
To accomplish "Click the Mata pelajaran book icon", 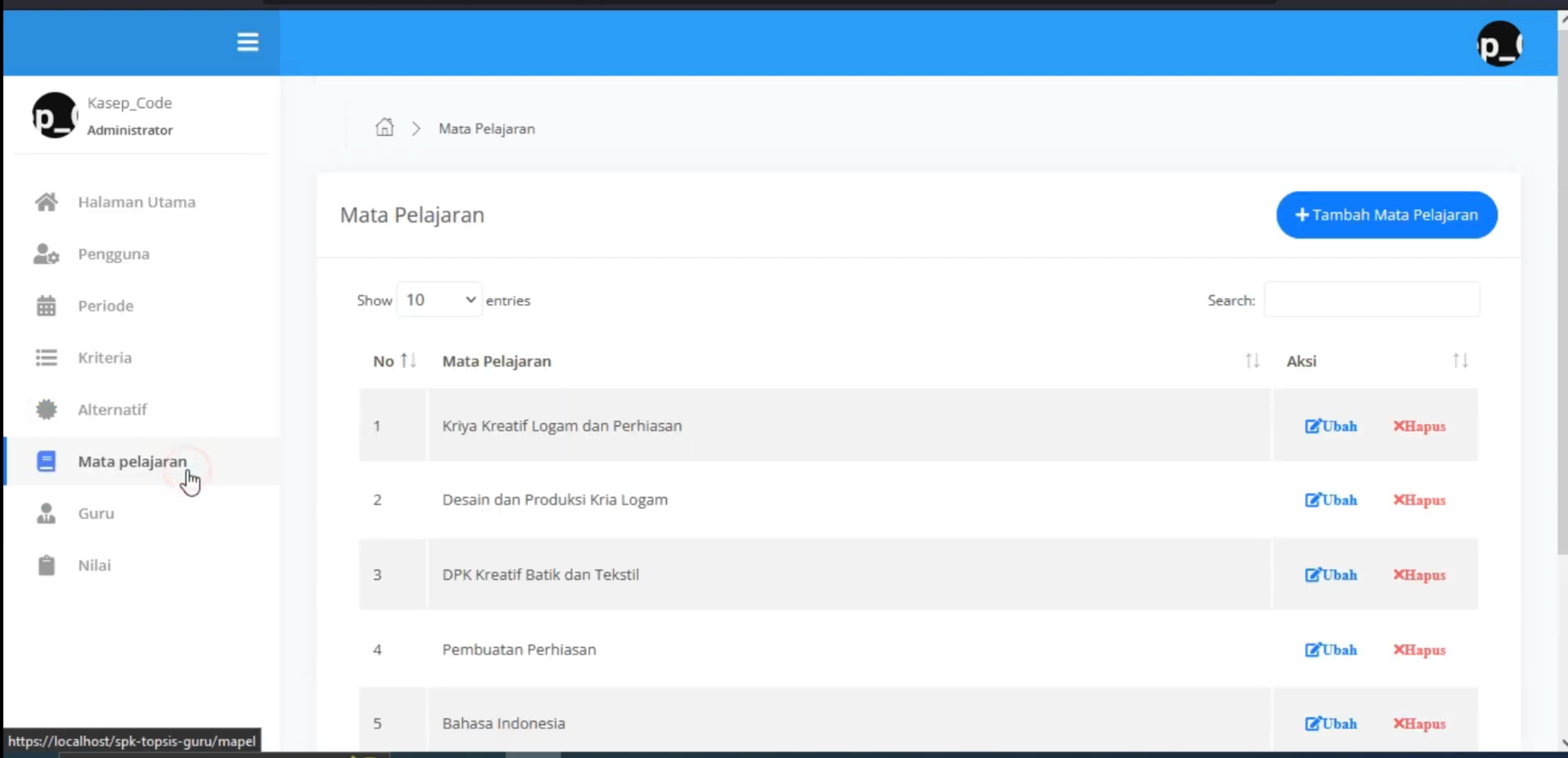I will click(x=46, y=461).
